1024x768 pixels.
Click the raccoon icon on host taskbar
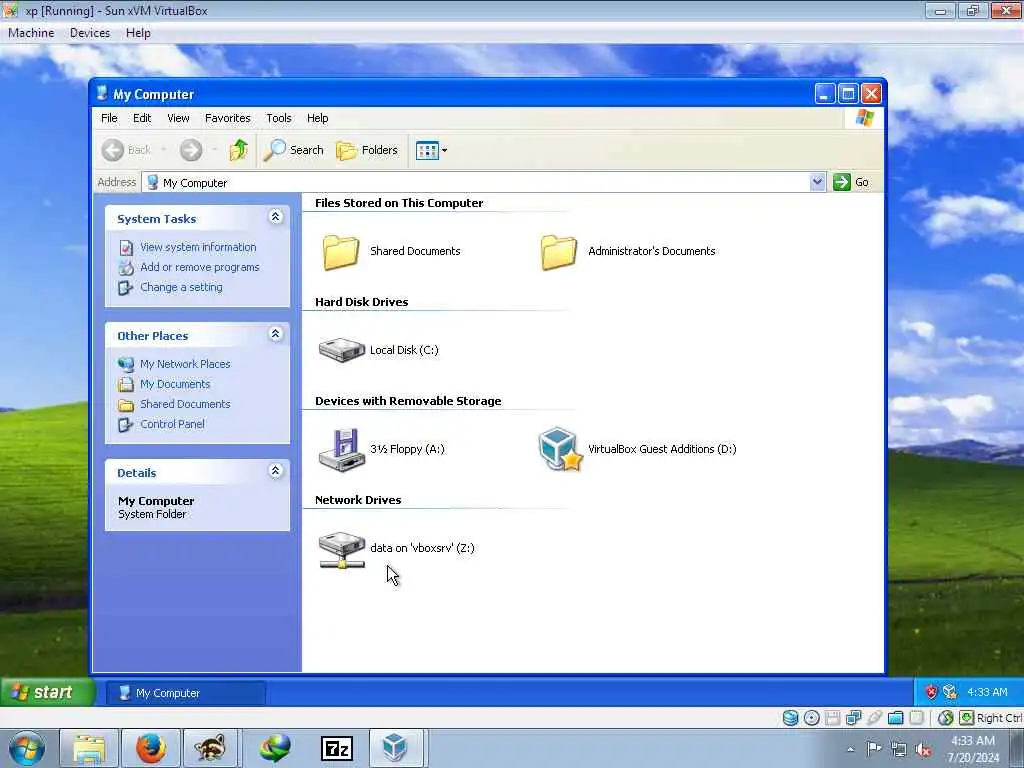[x=210, y=749]
